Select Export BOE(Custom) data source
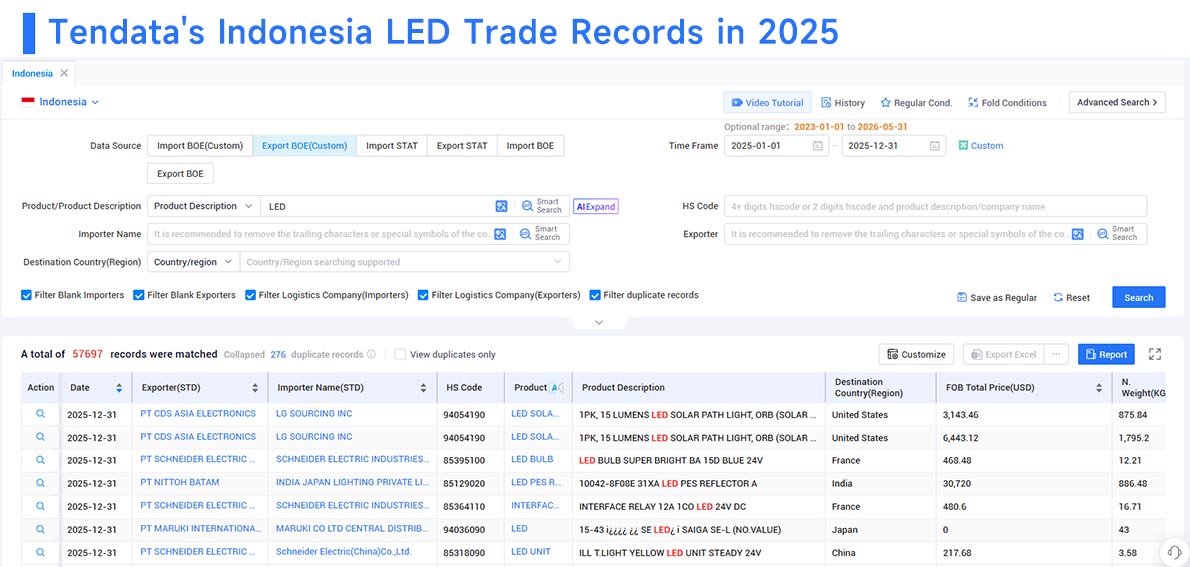 (304, 146)
